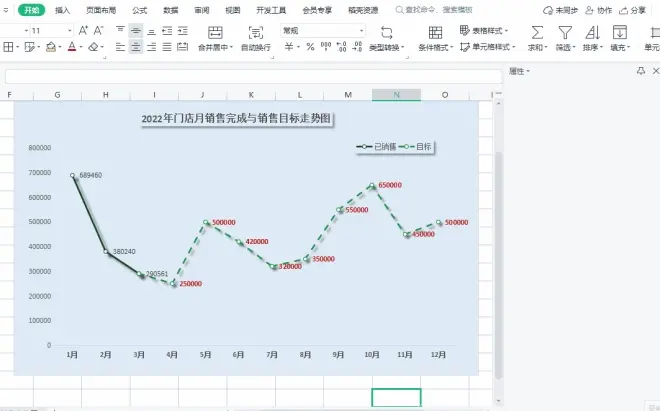Viewport: 660px width, 411px height.
Task: Click the fill (填充) icon
Action: pyautogui.click(x=620, y=32)
